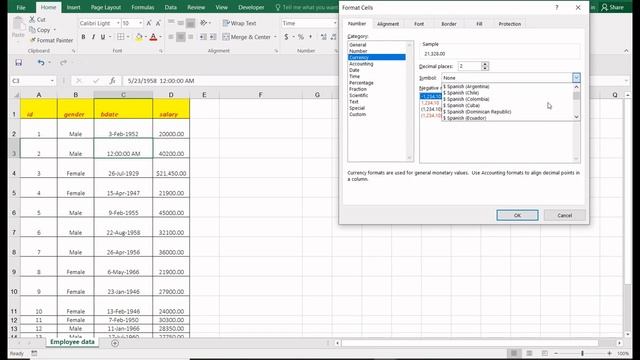Open the Time number format dropdown
This screenshot has width=640, height=360.
(335, 23)
